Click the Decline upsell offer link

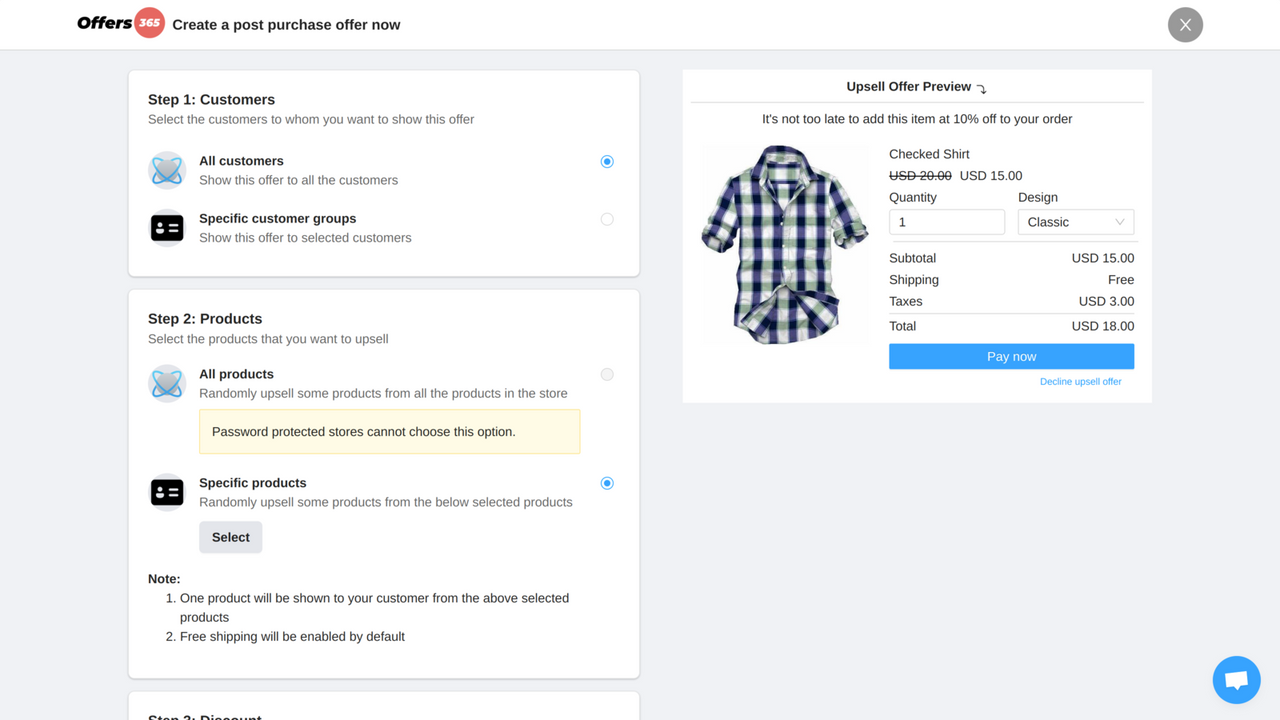1080,381
